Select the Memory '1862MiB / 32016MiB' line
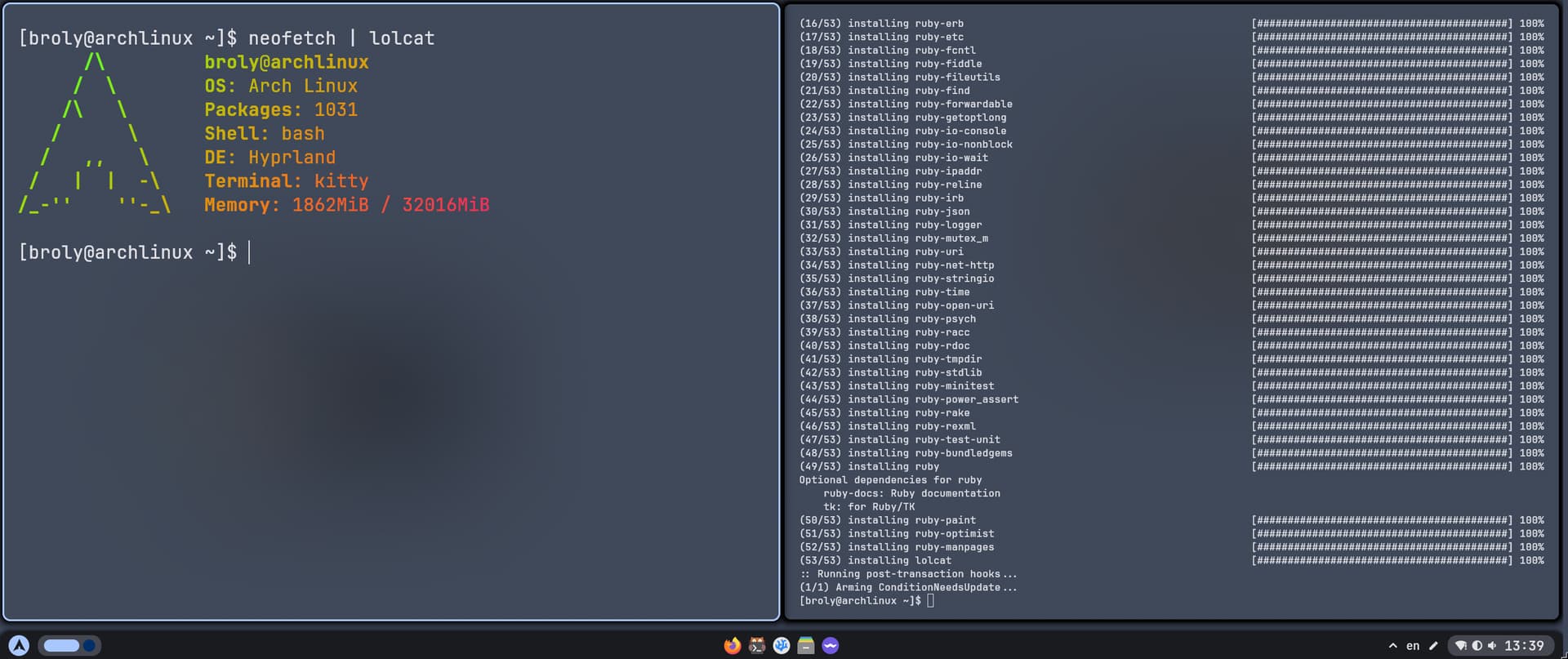 click(x=347, y=205)
